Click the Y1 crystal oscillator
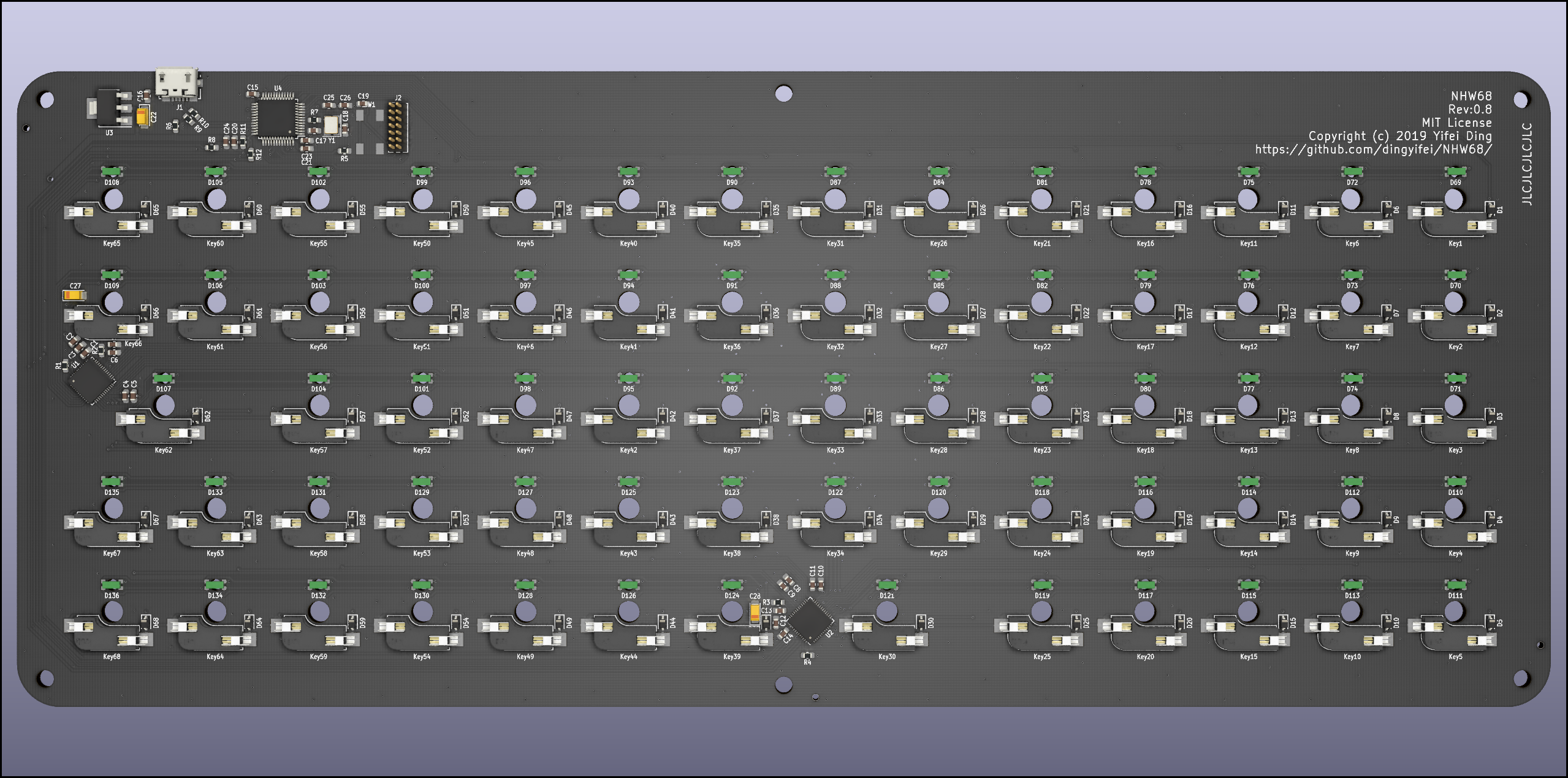The width and height of the screenshot is (1568, 778). point(331,126)
